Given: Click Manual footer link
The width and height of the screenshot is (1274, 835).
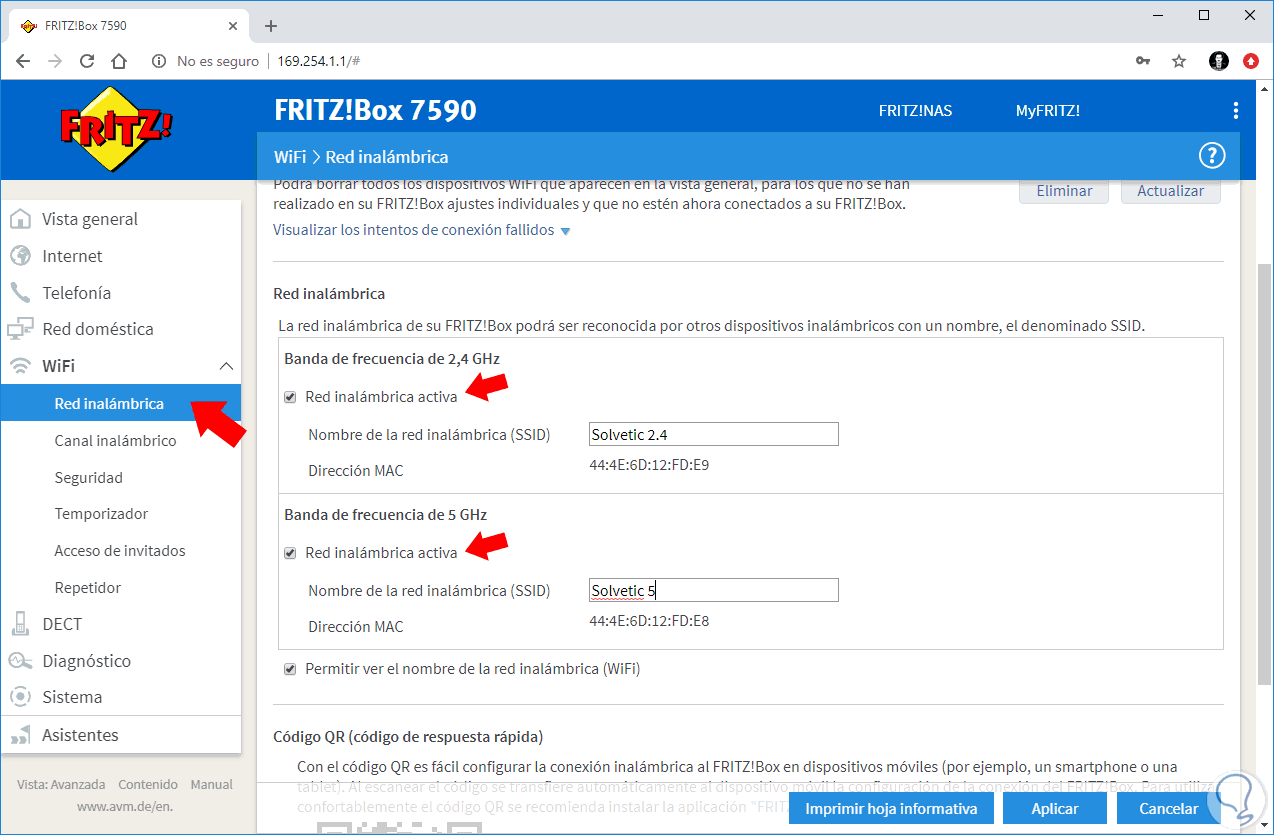Looking at the screenshot, I should tap(212, 785).
